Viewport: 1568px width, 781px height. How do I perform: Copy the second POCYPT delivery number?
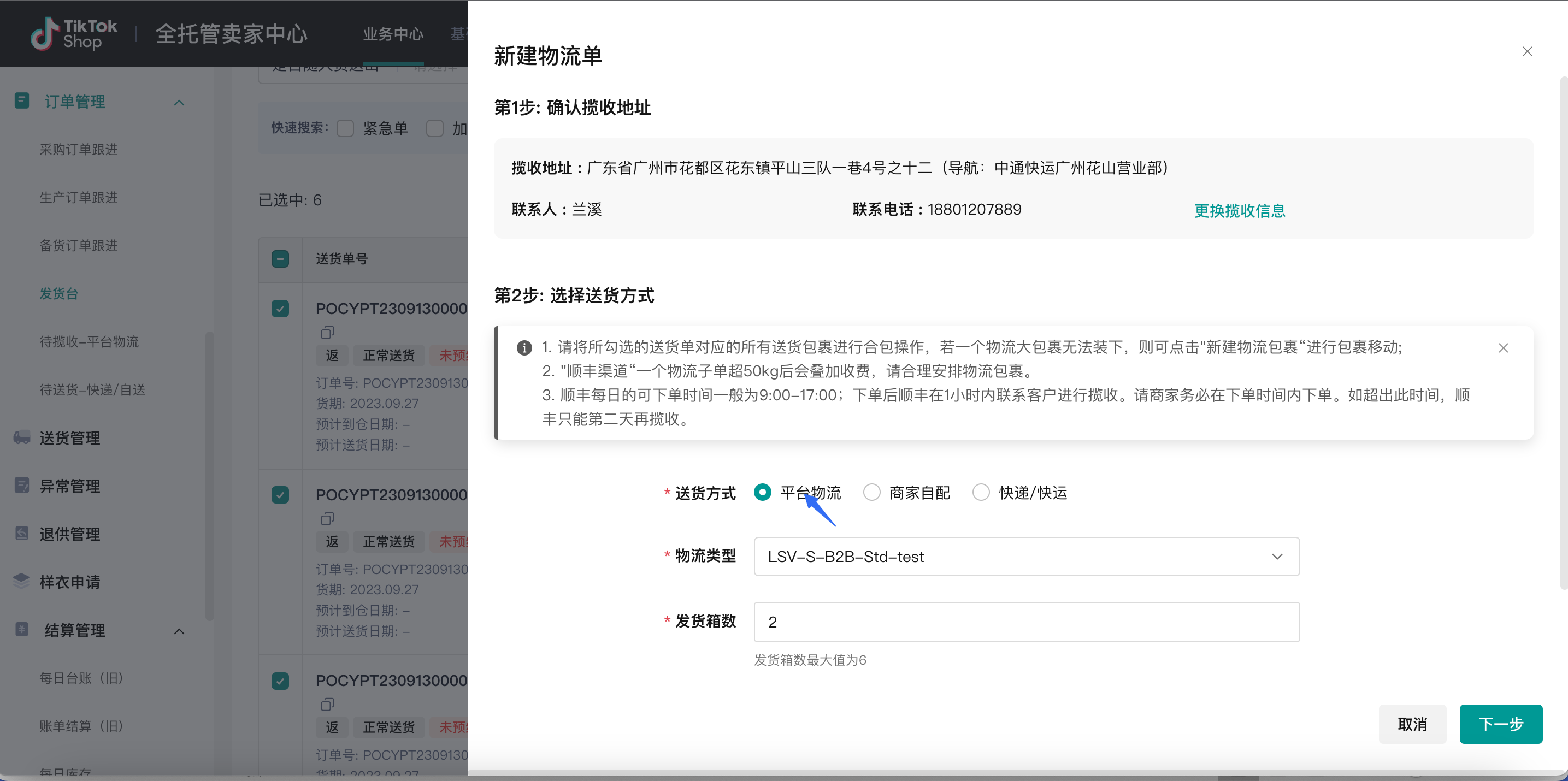pyautogui.click(x=327, y=518)
